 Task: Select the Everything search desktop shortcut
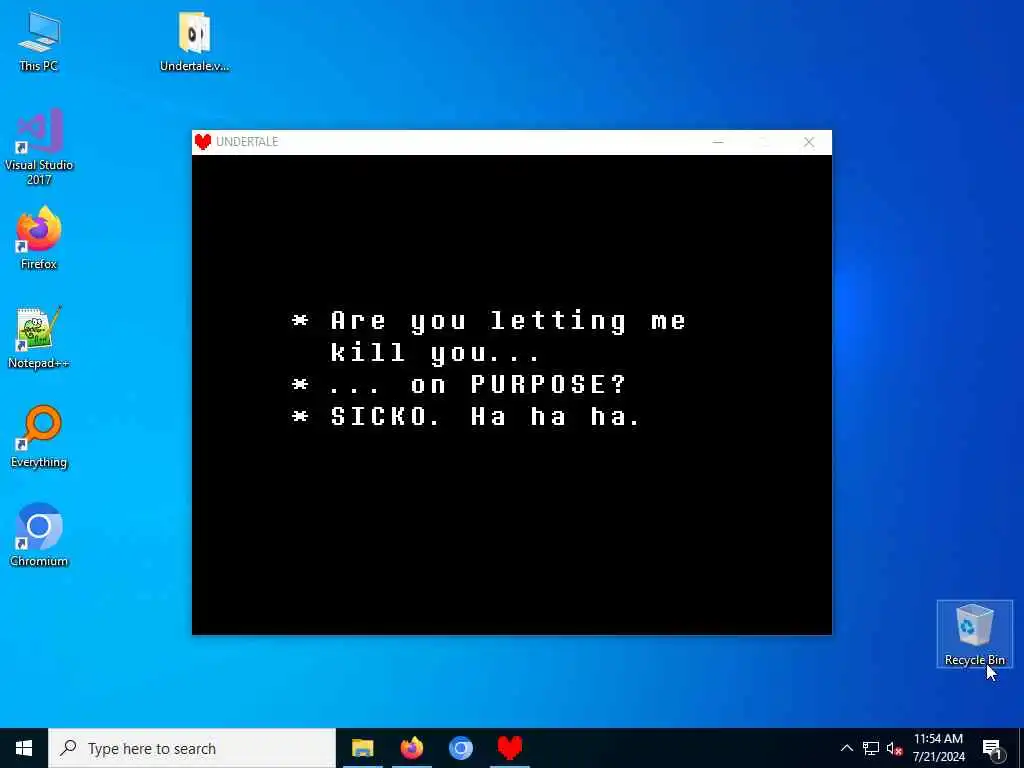pos(39,436)
